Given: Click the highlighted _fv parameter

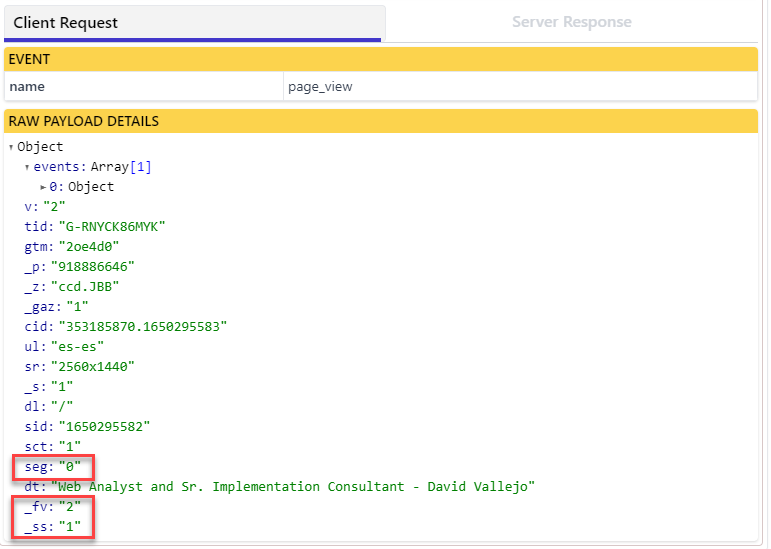Looking at the screenshot, I should click(53, 507).
